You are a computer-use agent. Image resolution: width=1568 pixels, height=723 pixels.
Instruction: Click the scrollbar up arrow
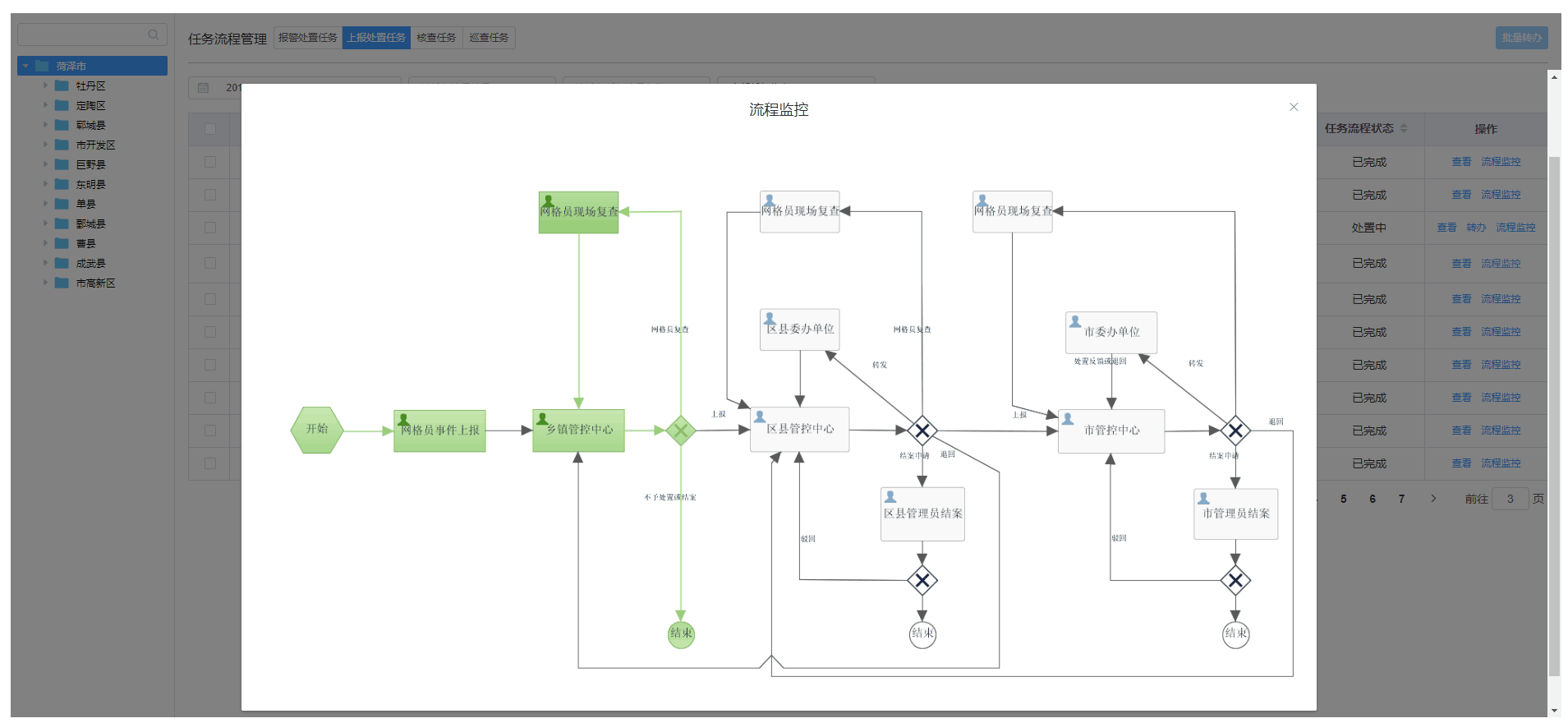[1554, 77]
